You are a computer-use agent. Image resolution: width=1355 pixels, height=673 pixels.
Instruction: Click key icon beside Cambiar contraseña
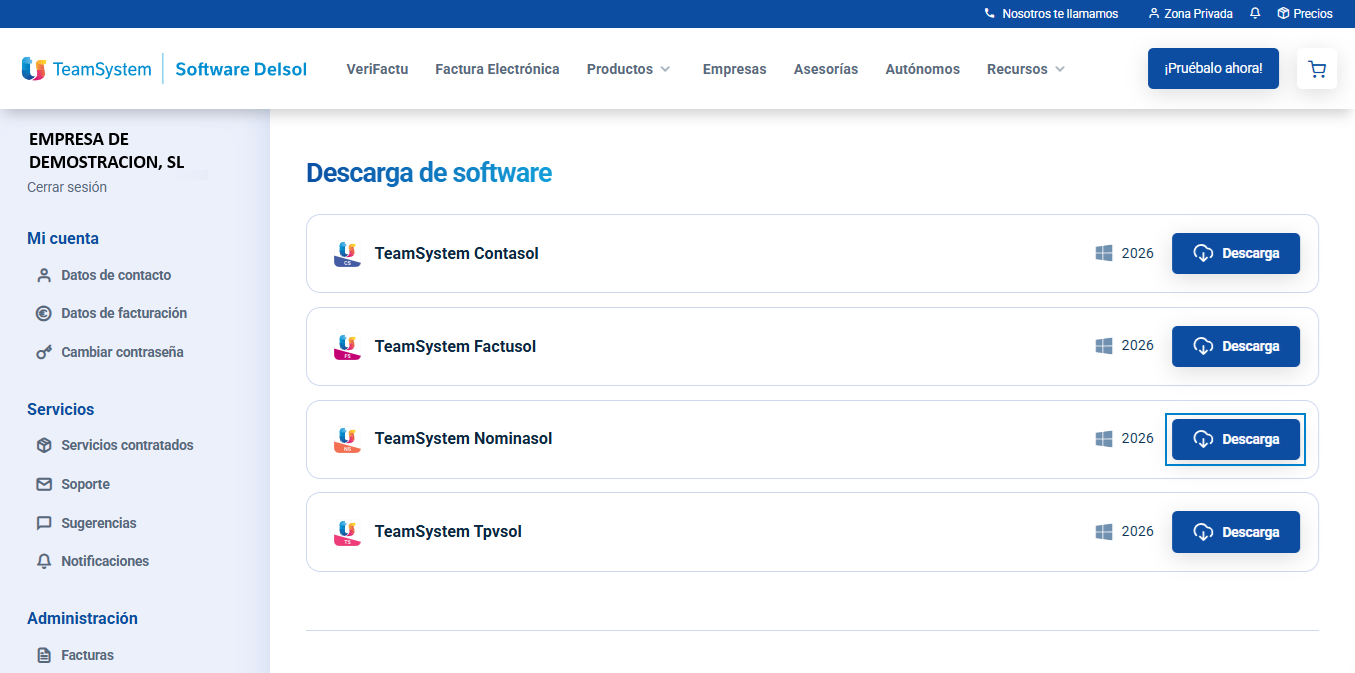pos(44,352)
